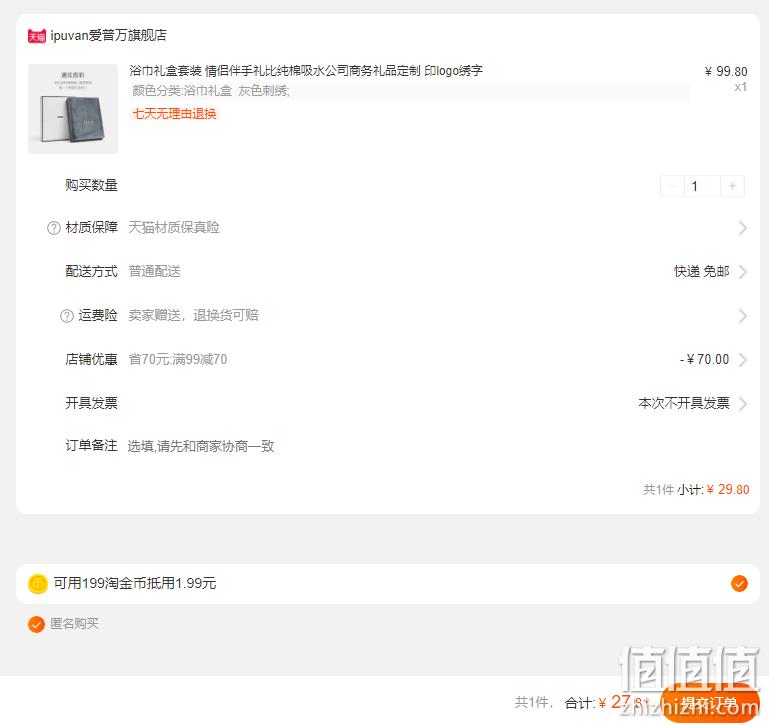Click the Tmall logo icon beside store name
The height and width of the screenshot is (725, 769).
37,36
